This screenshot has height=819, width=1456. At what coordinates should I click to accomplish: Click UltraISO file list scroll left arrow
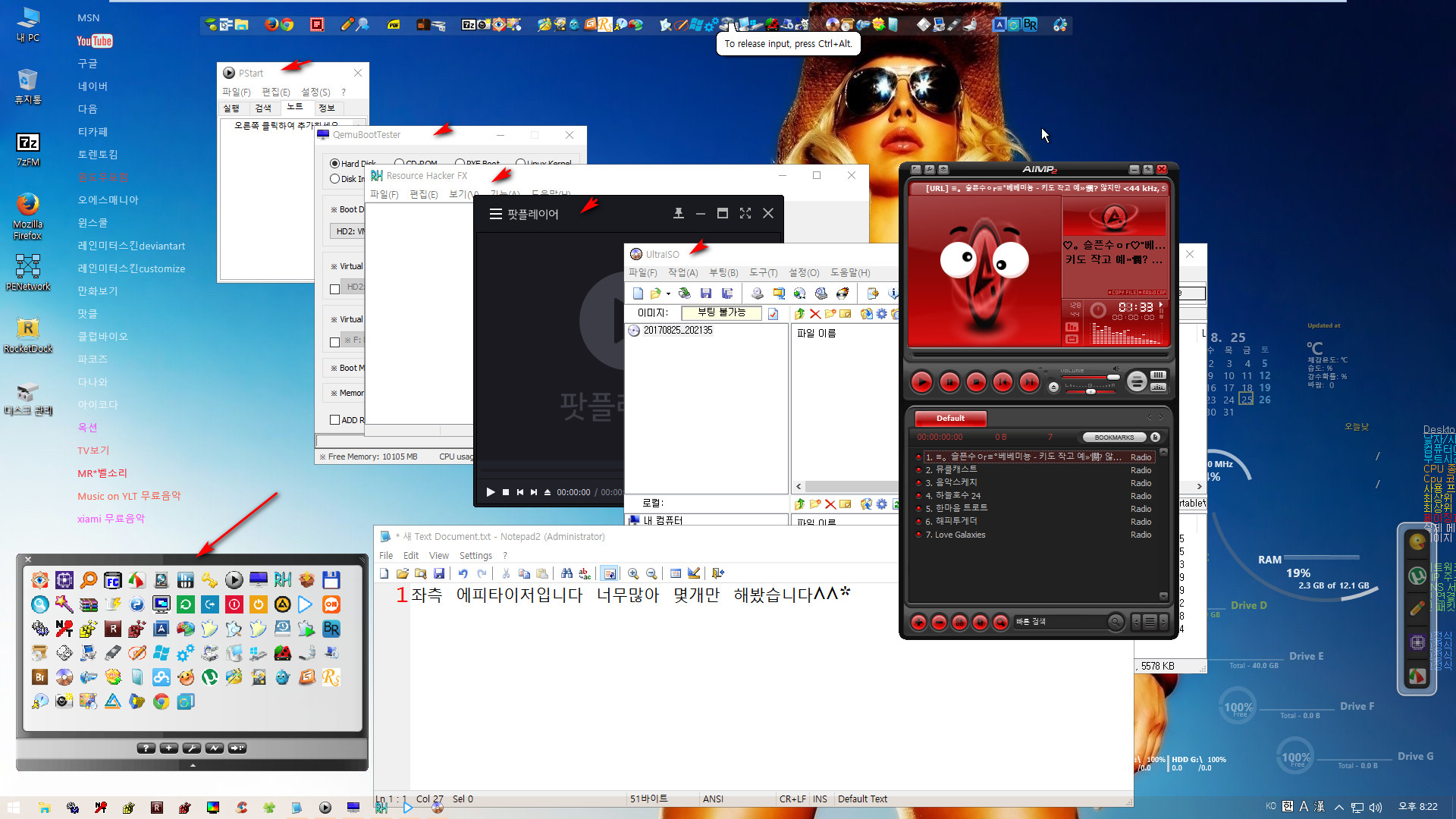[x=798, y=487]
